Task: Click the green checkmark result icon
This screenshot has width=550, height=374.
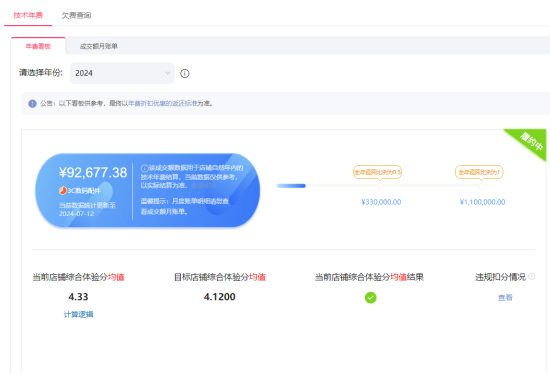Action: point(370,298)
